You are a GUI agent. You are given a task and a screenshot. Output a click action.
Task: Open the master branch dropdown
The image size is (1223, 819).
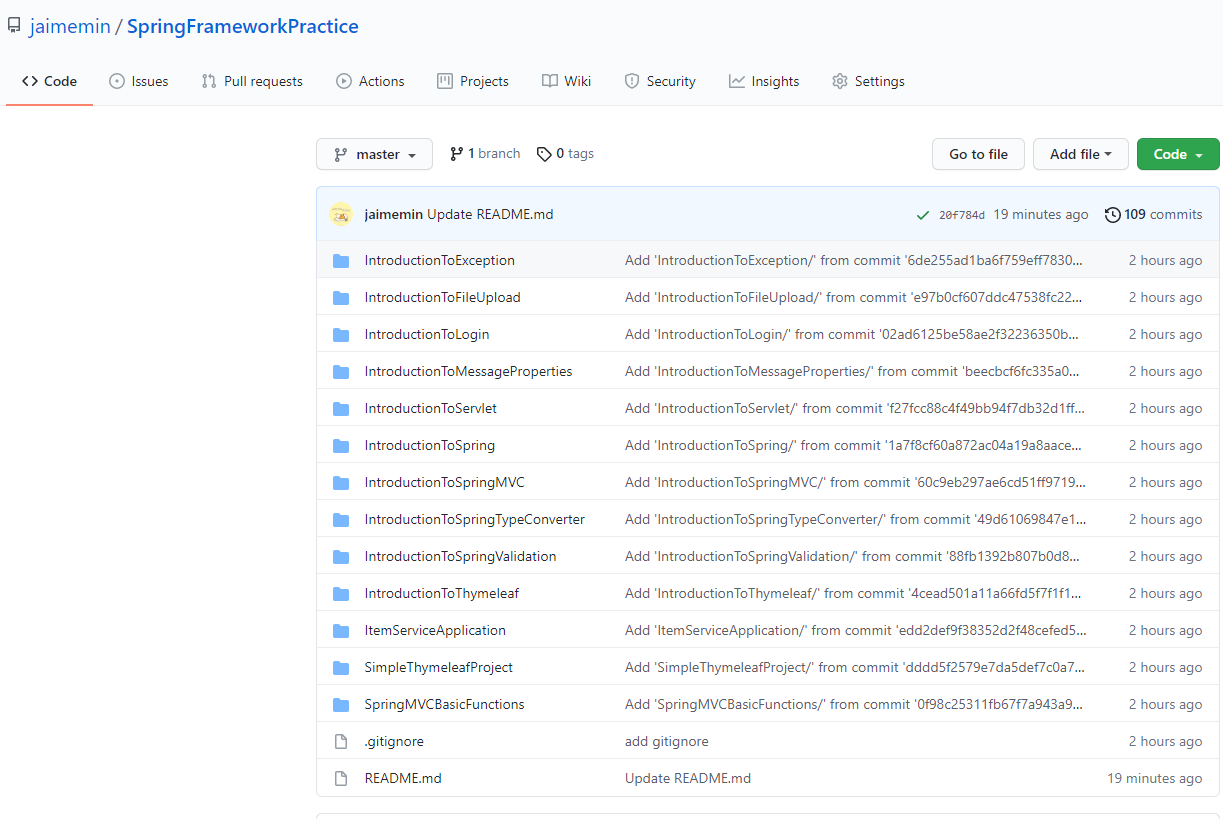(374, 154)
